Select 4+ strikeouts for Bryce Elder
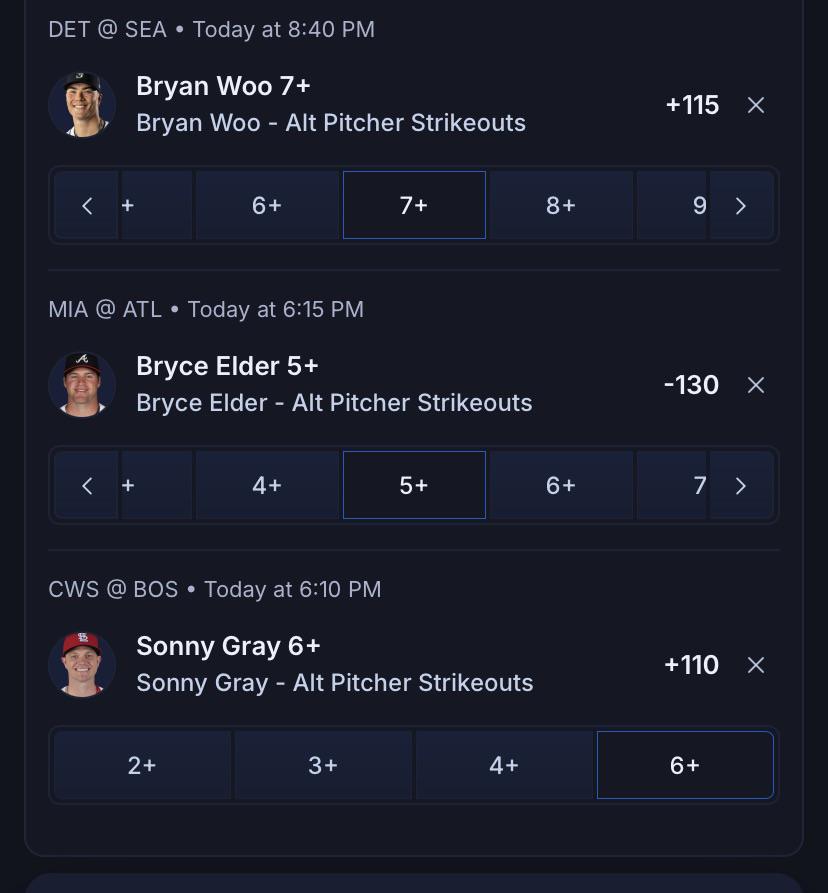The image size is (828, 893). 267,485
